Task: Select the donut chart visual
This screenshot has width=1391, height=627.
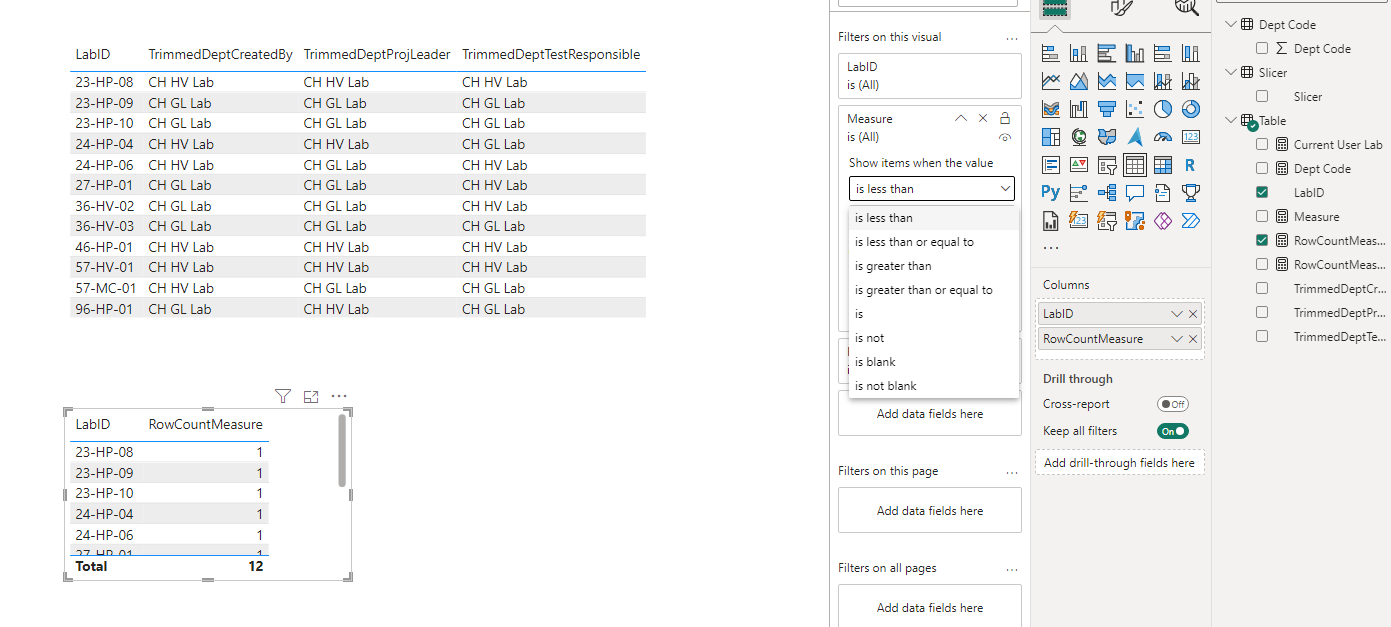Action: click(1191, 109)
